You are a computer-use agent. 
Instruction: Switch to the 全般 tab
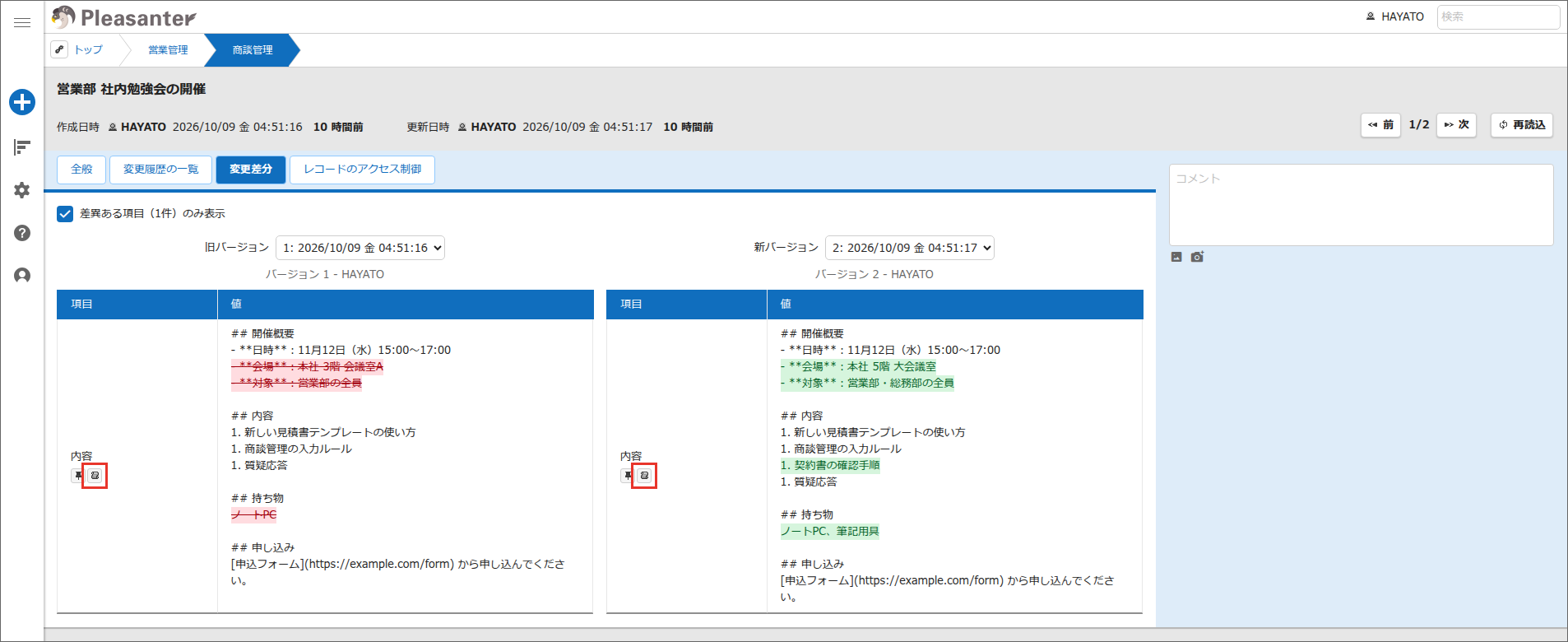click(81, 170)
